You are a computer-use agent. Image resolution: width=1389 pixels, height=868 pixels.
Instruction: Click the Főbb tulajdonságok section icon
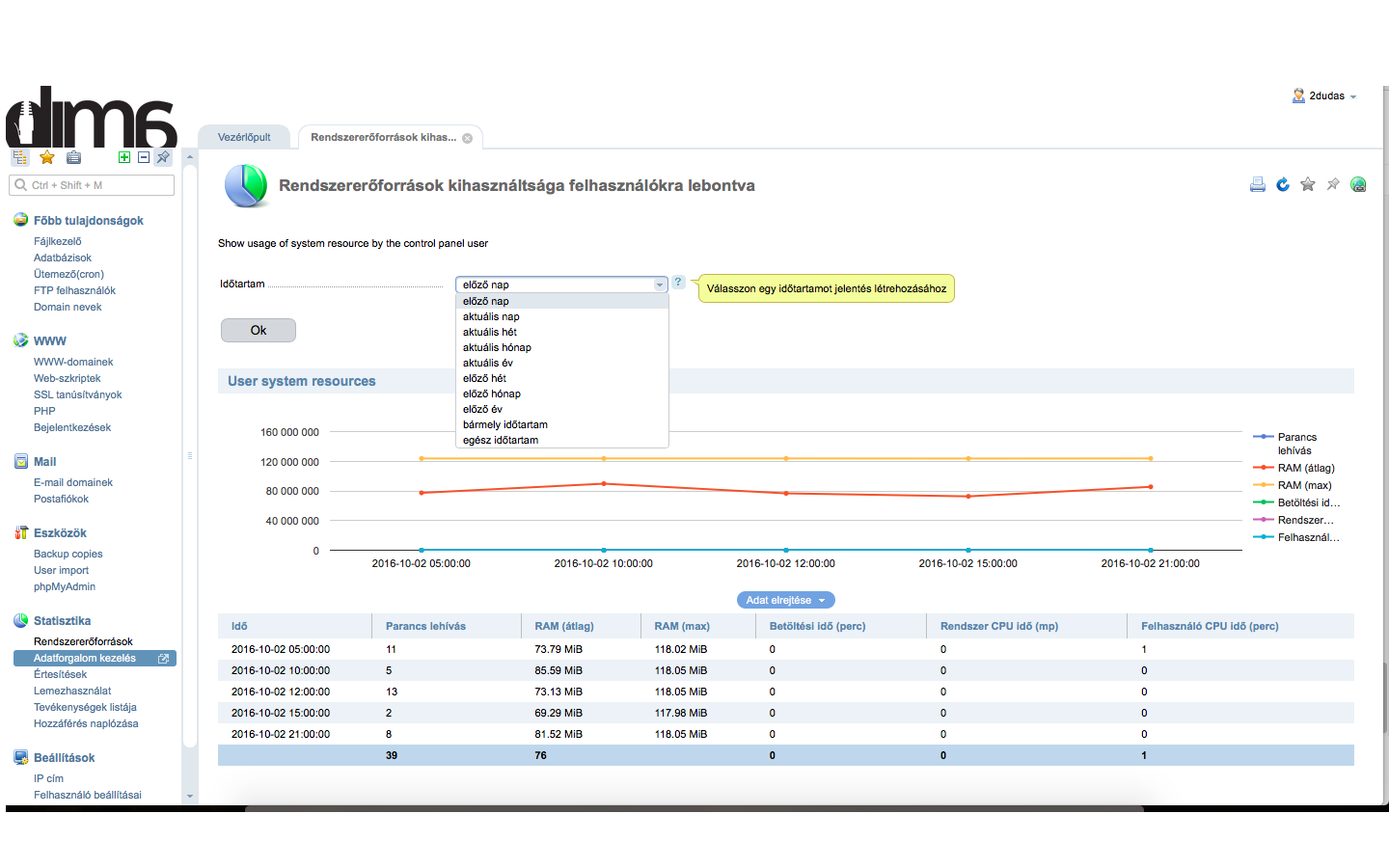click(20, 220)
